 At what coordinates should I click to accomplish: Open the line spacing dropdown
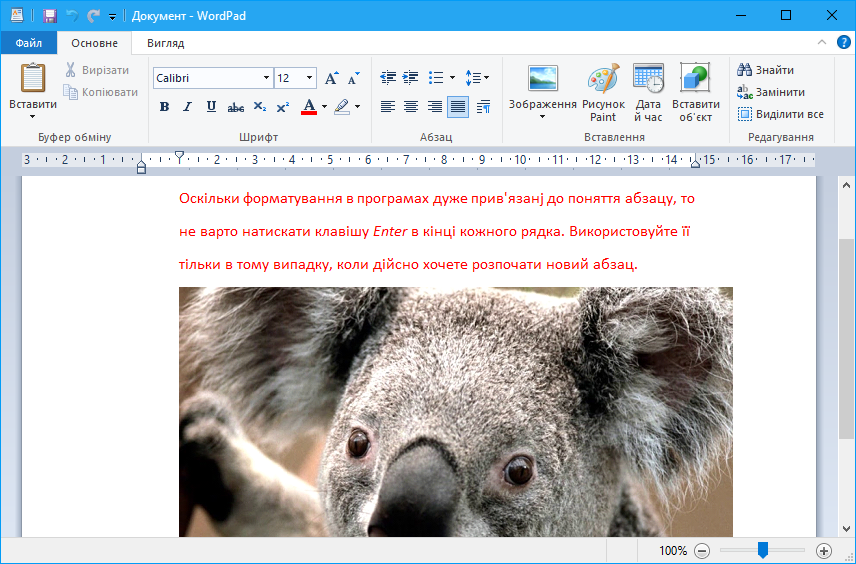click(477, 78)
